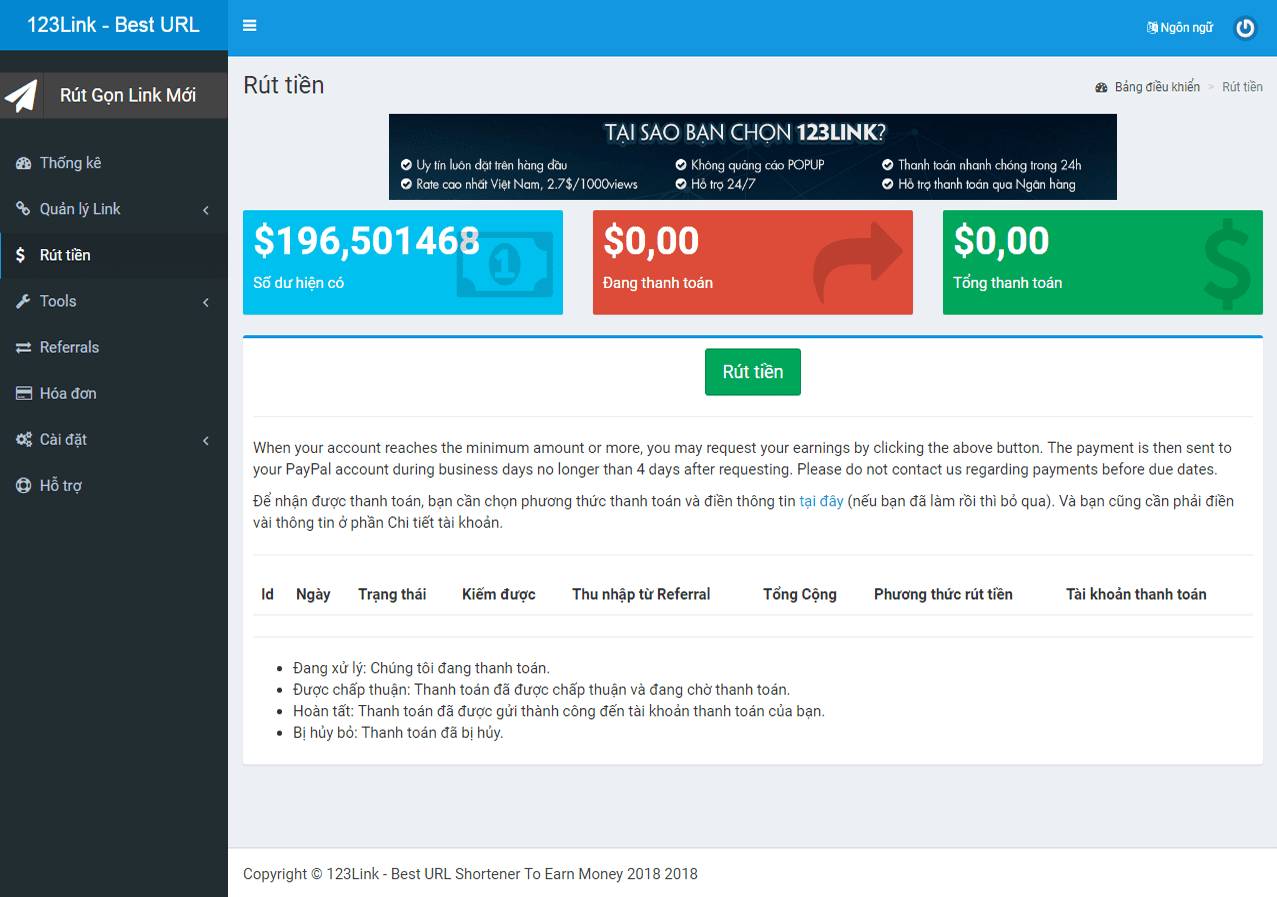
Task: Follow the 'tại đây' link
Action: pos(821,501)
